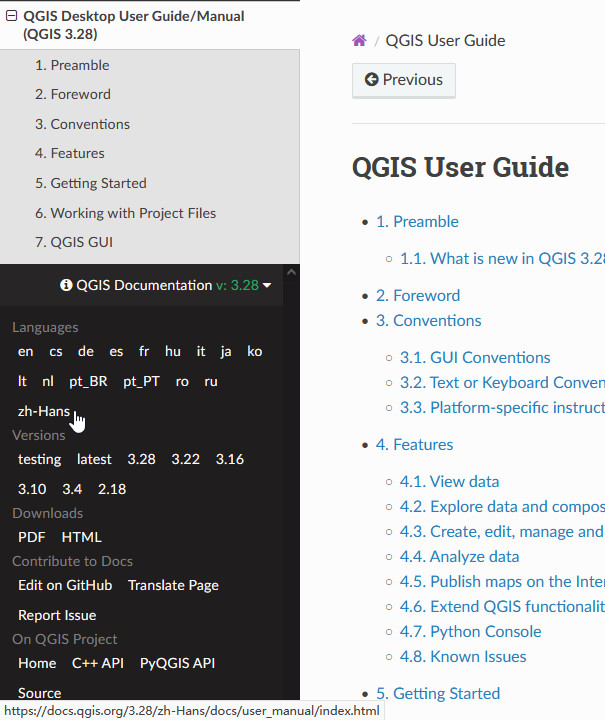Open the PyQGIS API link
The width and height of the screenshot is (605, 720).
coord(177,664)
